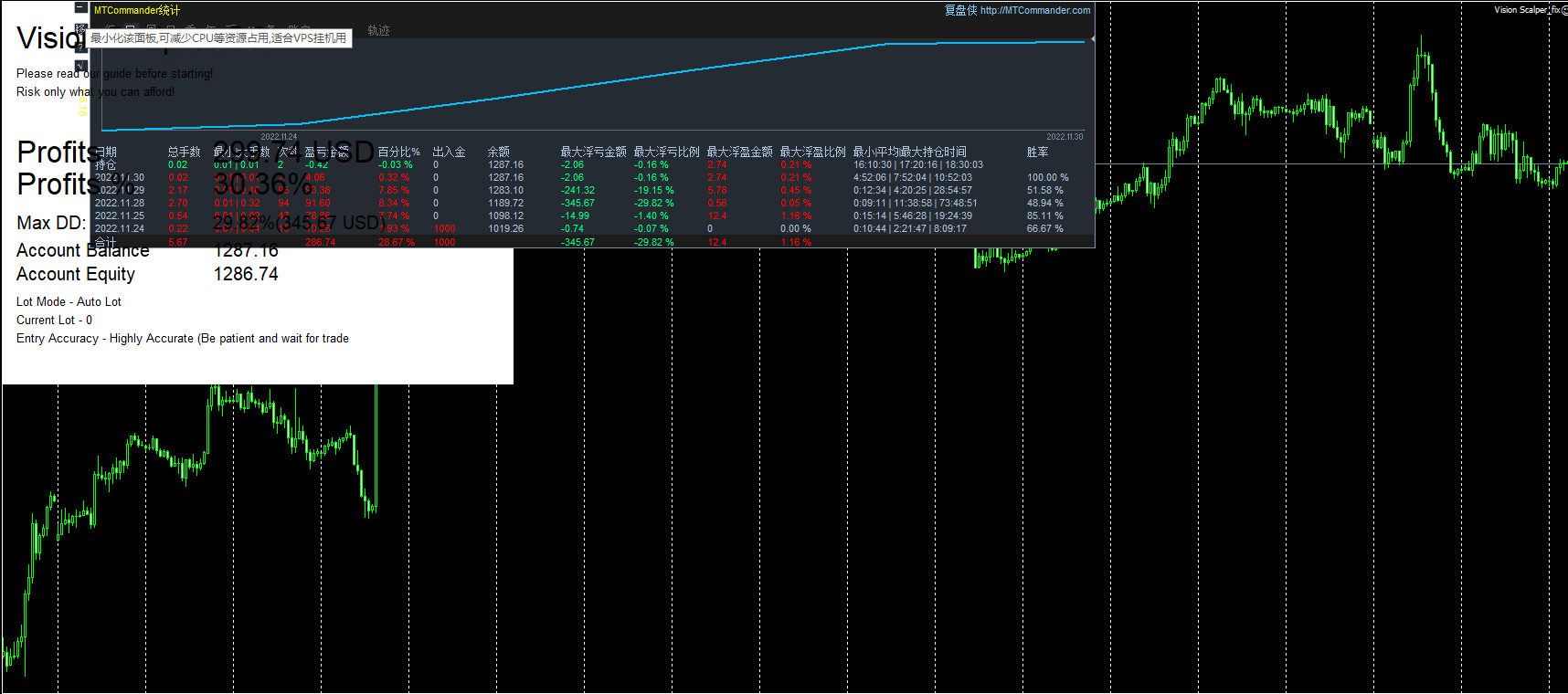The image size is (1568, 694).
Task: Click the floating profit ratio 0.45 %
Action: point(796,190)
